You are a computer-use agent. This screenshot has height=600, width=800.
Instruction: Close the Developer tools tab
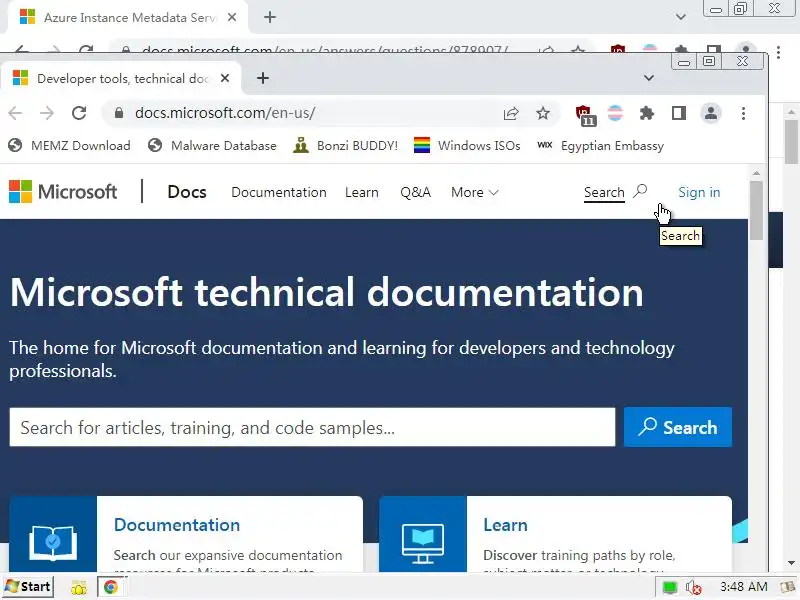tap(224, 78)
